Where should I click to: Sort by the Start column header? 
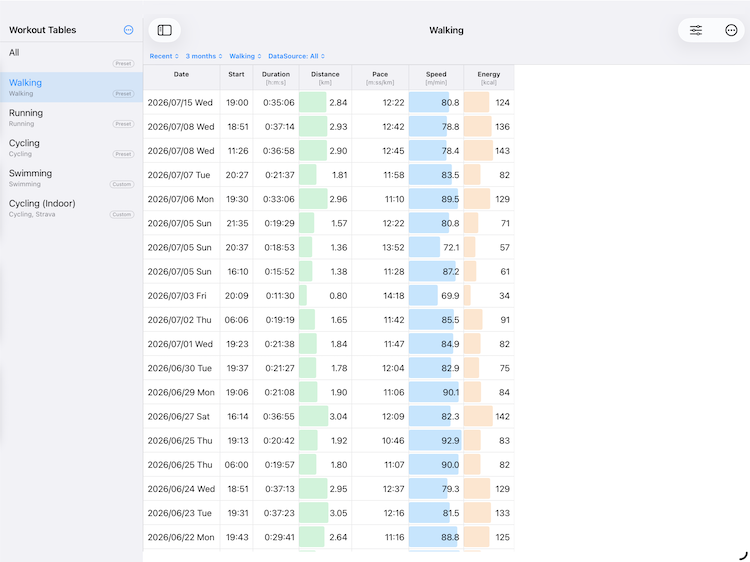click(236, 77)
